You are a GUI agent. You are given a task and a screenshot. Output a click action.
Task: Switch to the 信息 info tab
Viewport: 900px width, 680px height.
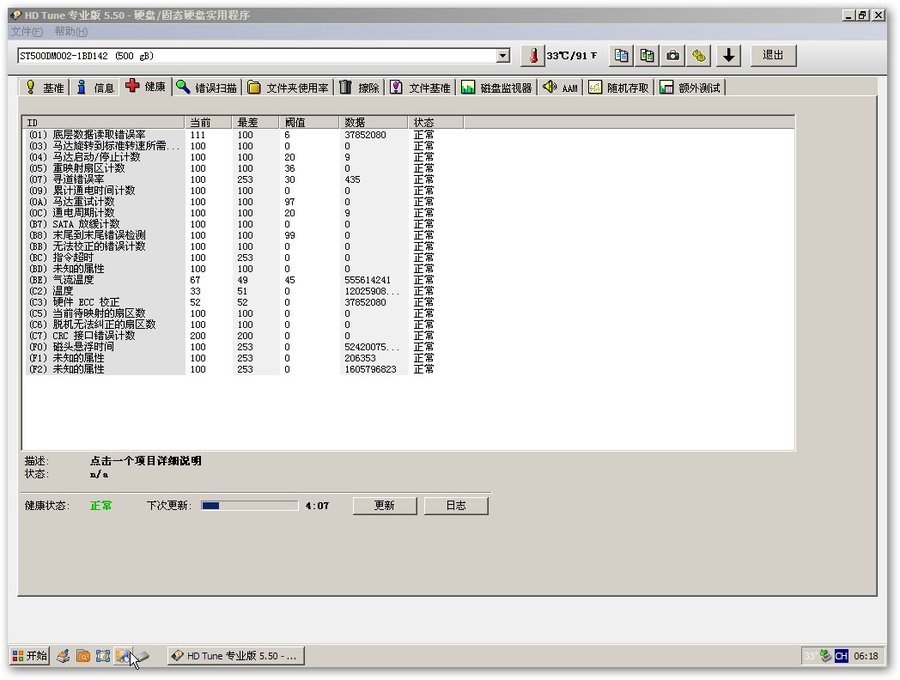(x=95, y=88)
